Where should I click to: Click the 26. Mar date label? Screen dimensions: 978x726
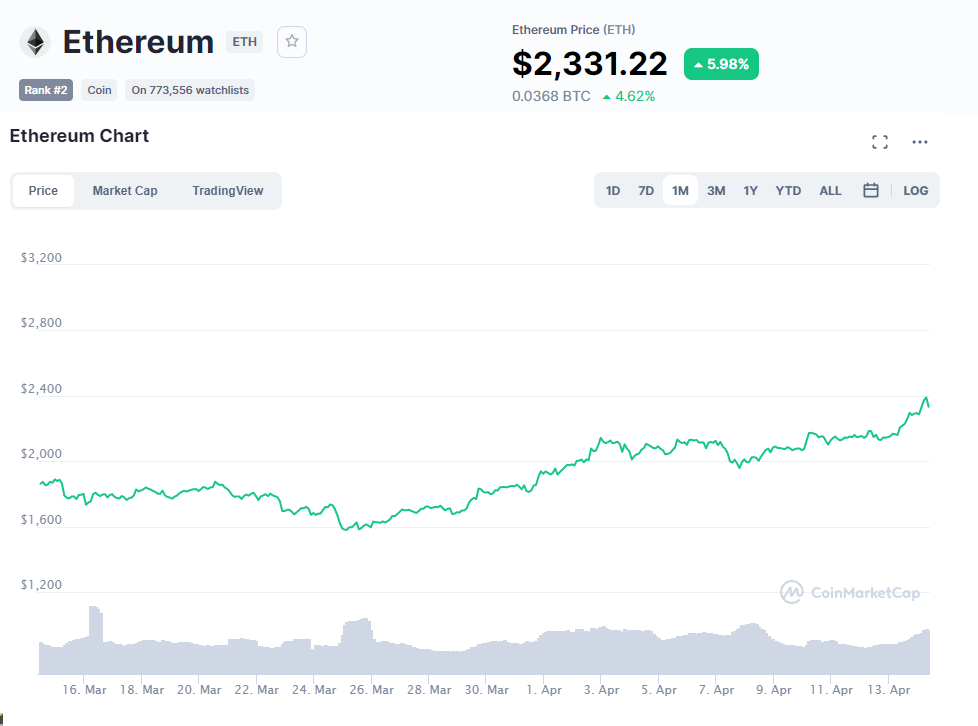click(371, 690)
